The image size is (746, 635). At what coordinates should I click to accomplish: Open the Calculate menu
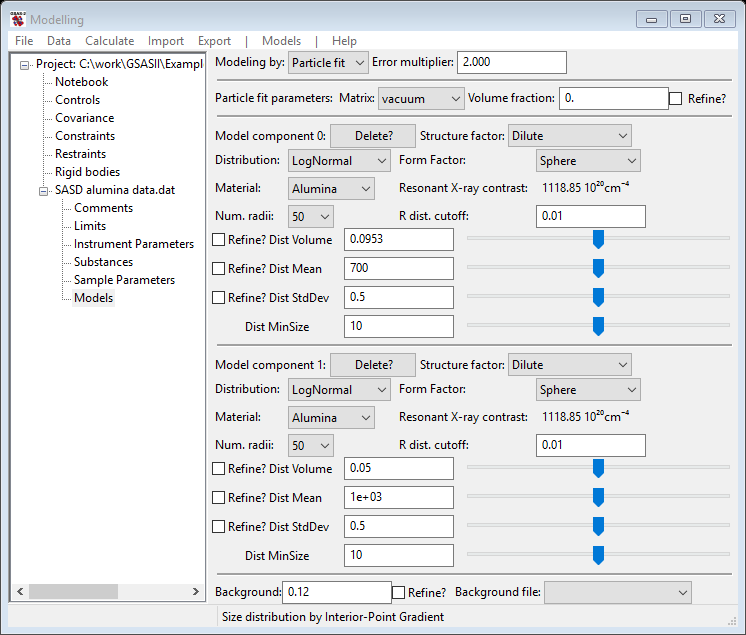click(x=109, y=41)
